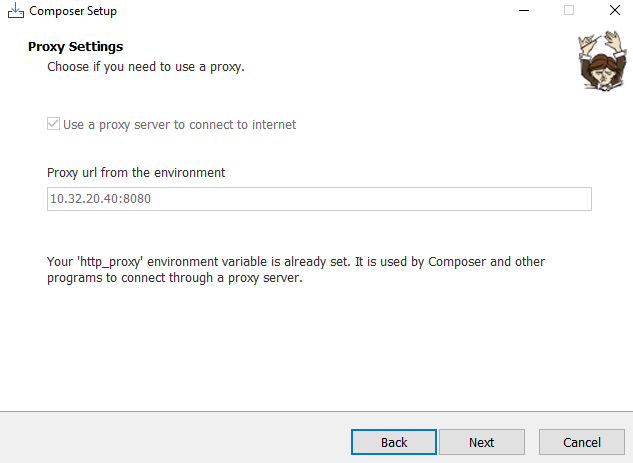
Task: Select the 10.32.20.40:8080 proxy address text
Action: click(x=100, y=199)
